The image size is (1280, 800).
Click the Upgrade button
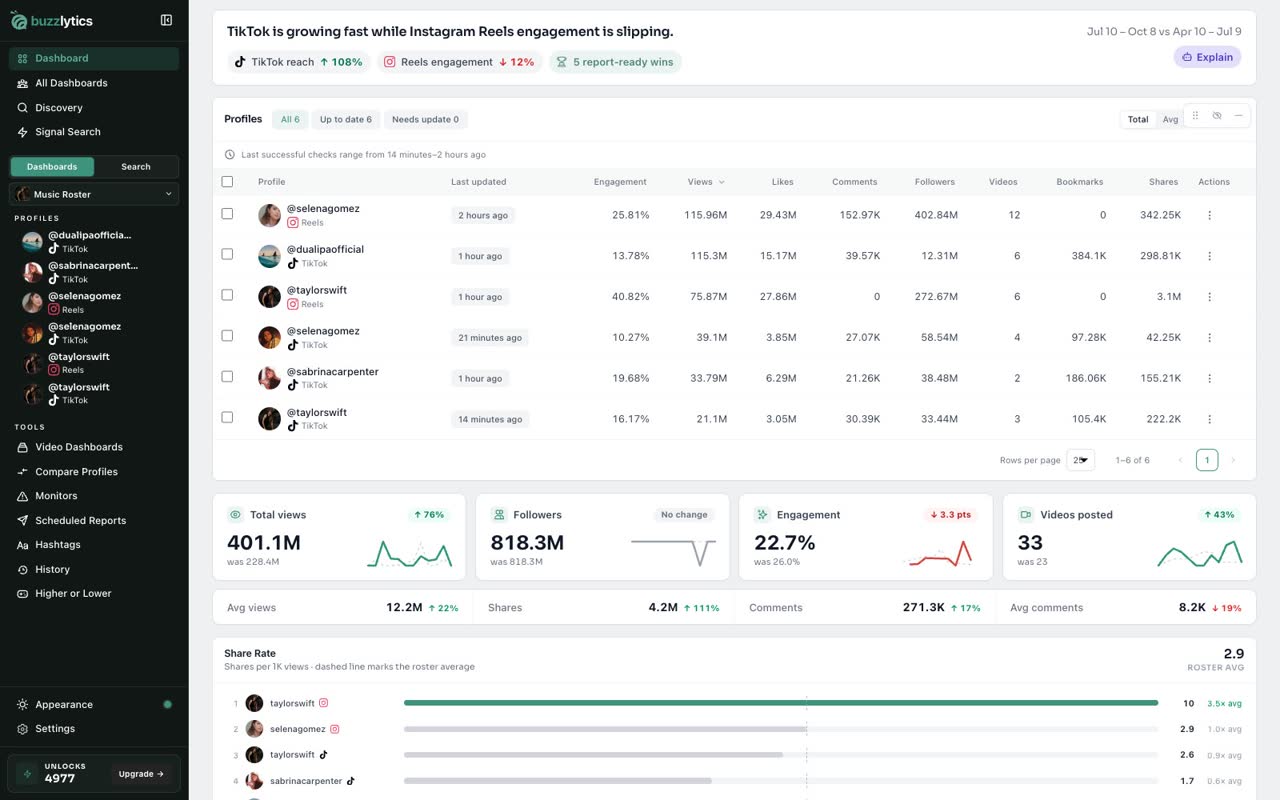(141, 774)
